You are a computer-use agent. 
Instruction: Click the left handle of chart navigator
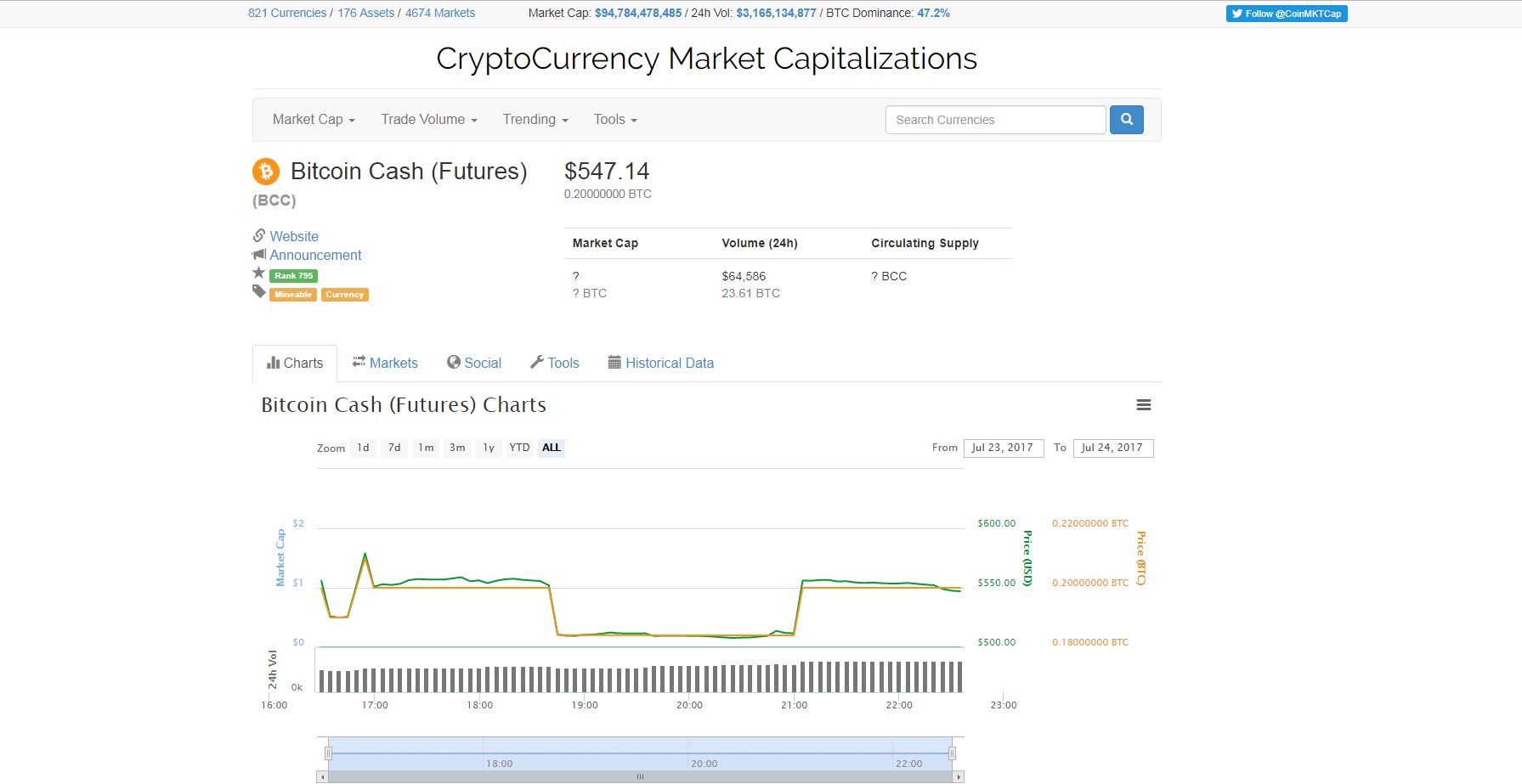click(328, 753)
